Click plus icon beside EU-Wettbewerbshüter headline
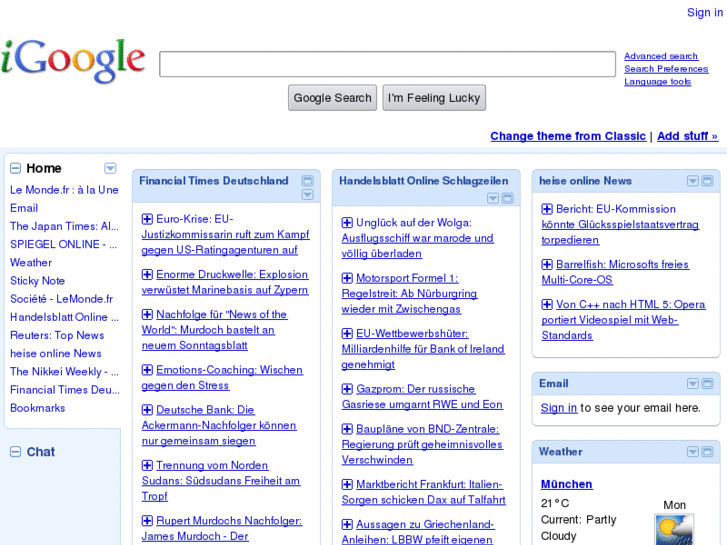 (x=347, y=333)
